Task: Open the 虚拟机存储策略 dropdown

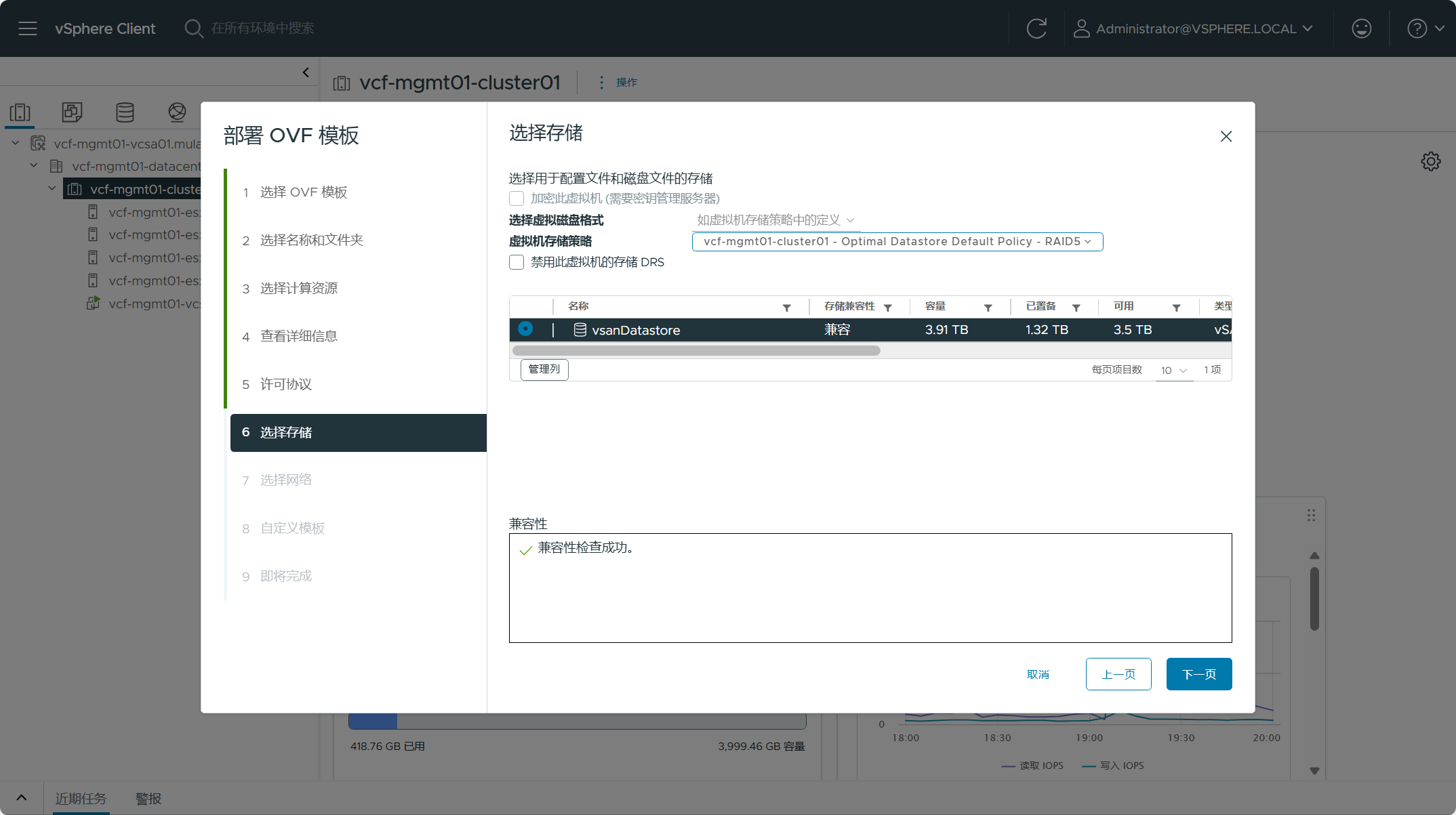Action: click(x=897, y=242)
